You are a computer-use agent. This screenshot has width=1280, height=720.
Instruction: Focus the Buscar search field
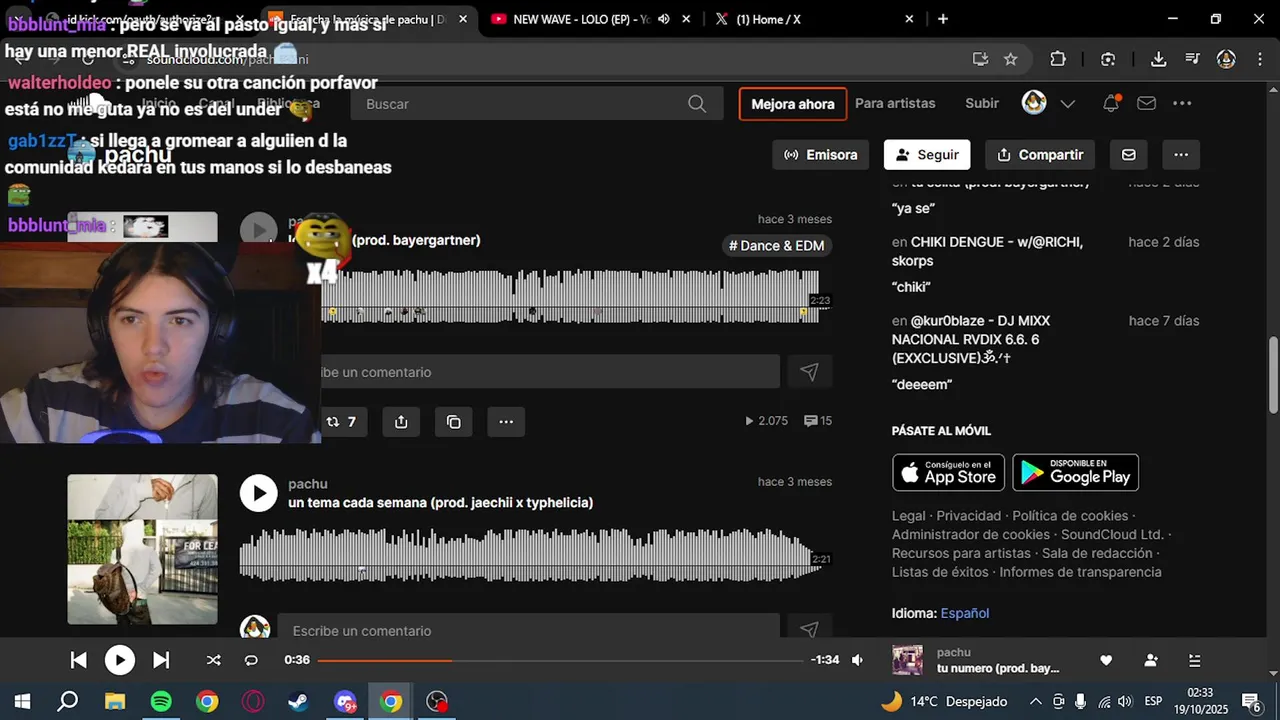coord(537,103)
